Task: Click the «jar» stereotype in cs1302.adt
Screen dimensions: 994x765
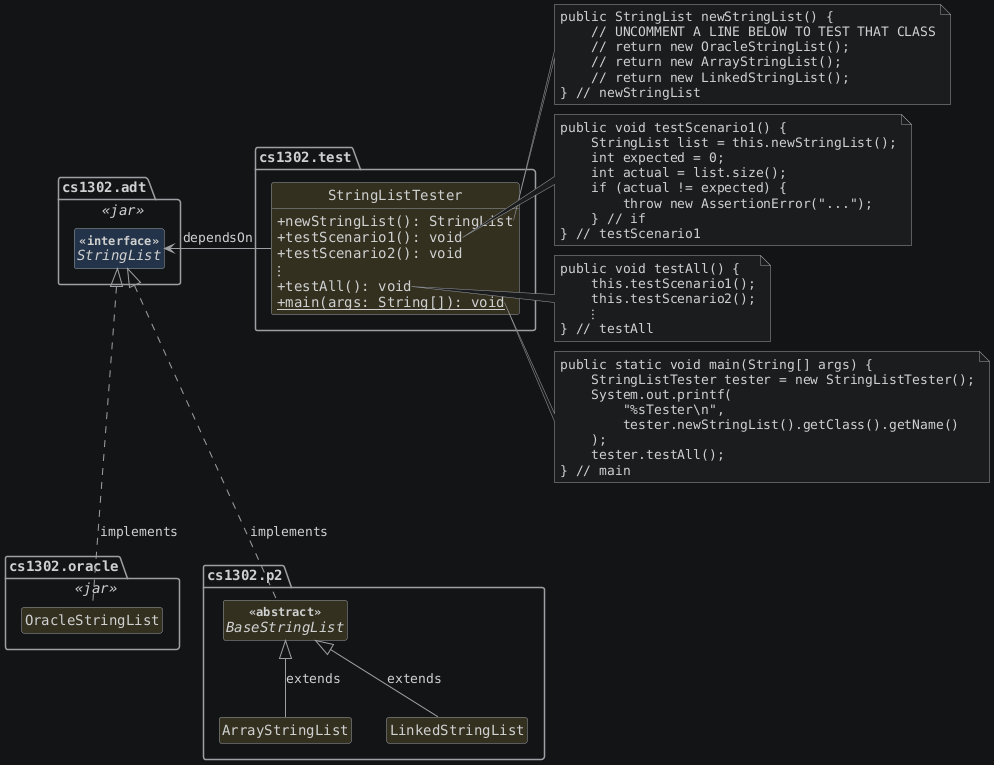Action: 122,210
